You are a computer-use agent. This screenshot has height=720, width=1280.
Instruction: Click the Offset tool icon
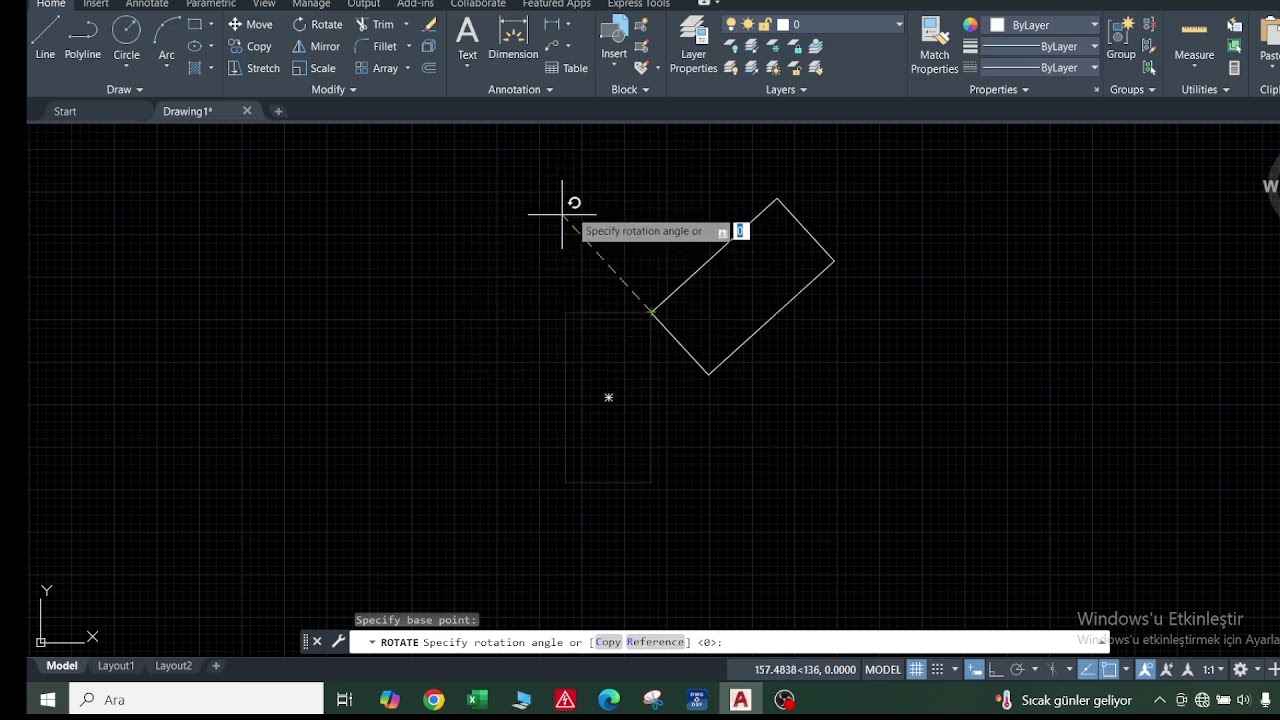429,68
